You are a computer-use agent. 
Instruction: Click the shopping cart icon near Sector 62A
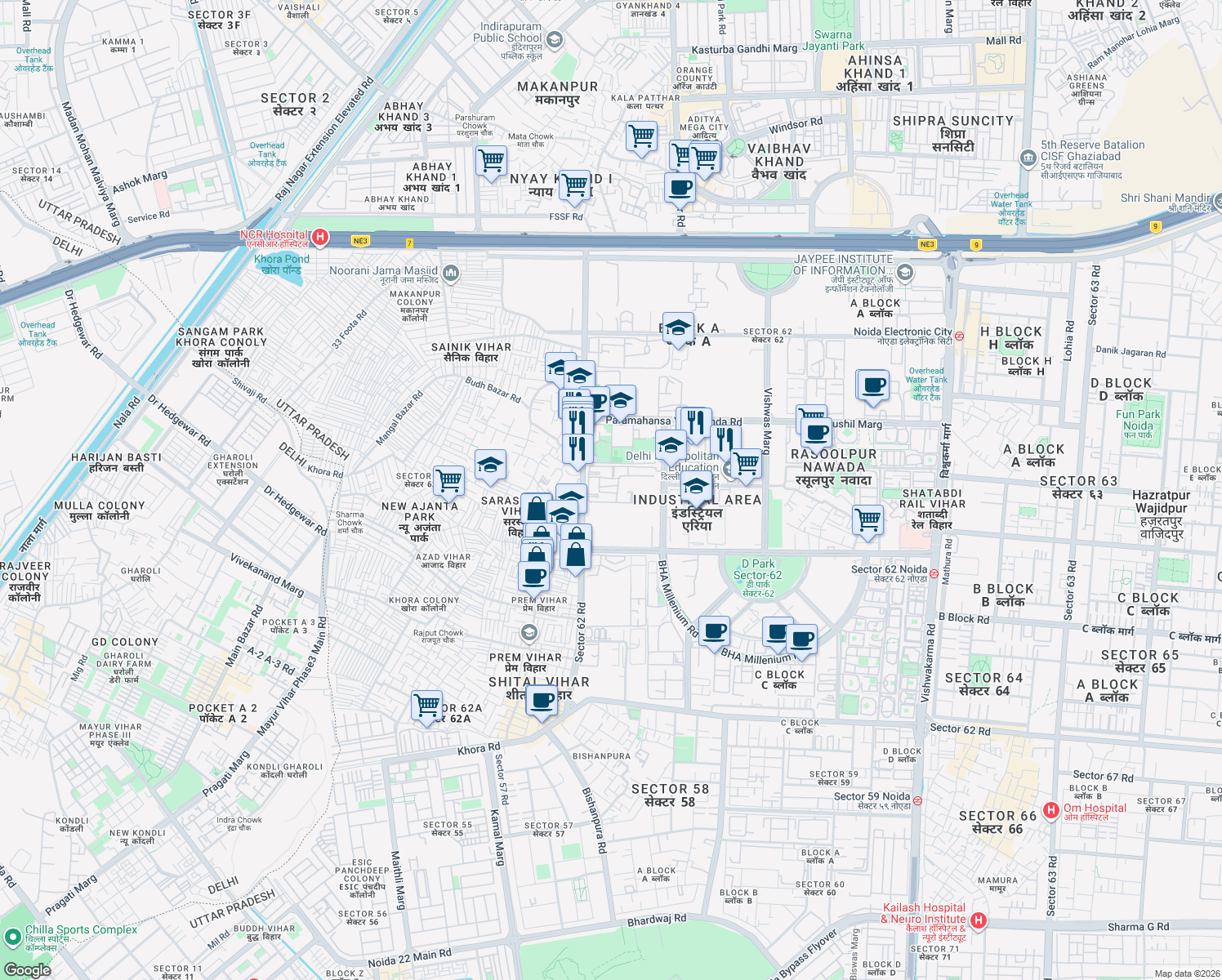(x=425, y=703)
